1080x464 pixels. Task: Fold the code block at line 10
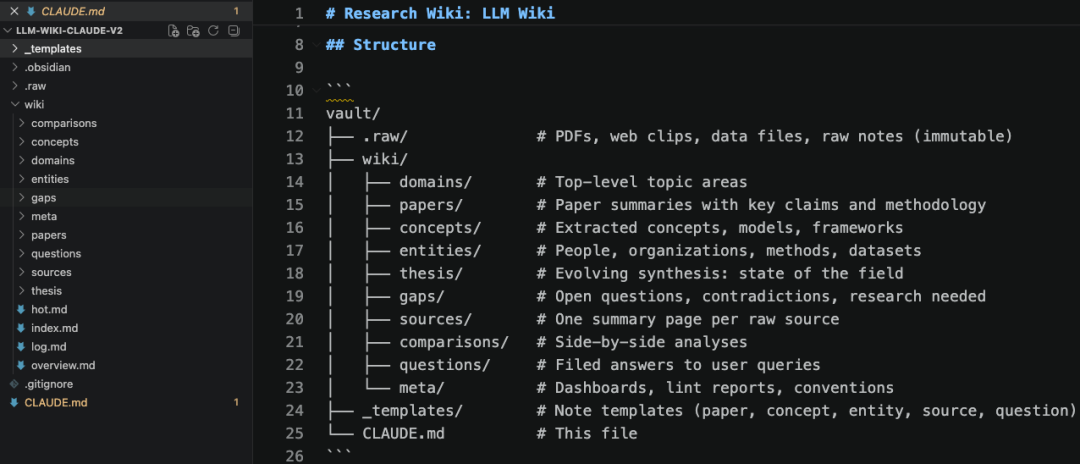pos(316,90)
